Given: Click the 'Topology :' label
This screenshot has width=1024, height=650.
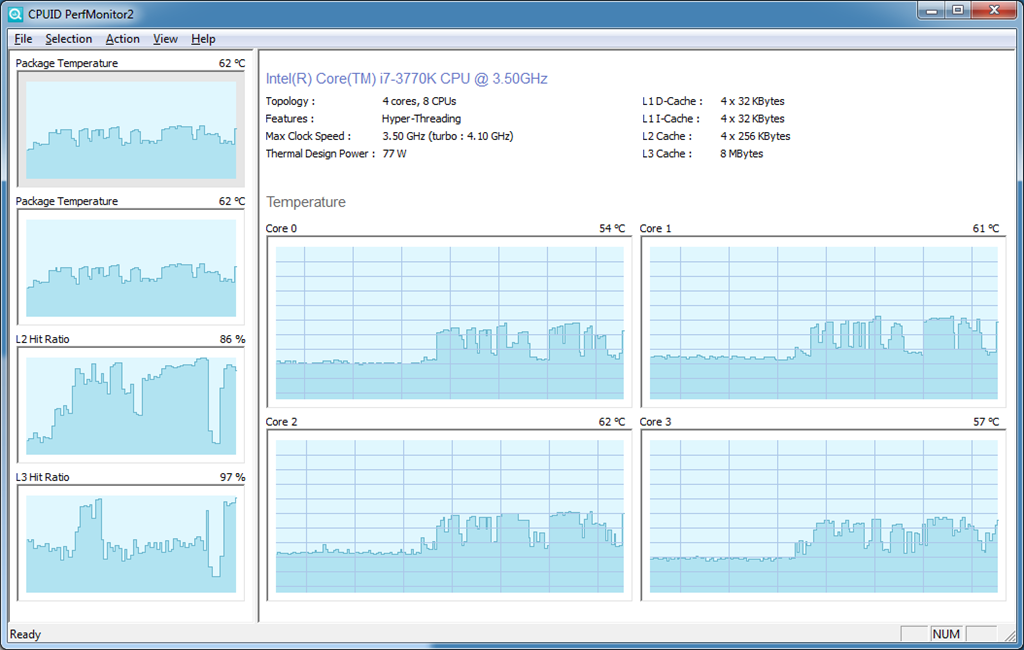Looking at the screenshot, I should pyautogui.click(x=290, y=101).
